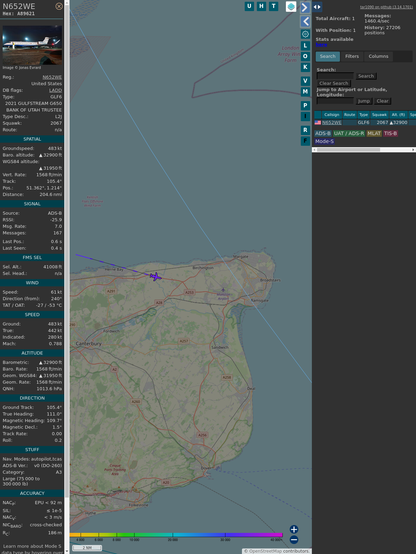Expand sidebar with right chevron arrow

point(305,7)
